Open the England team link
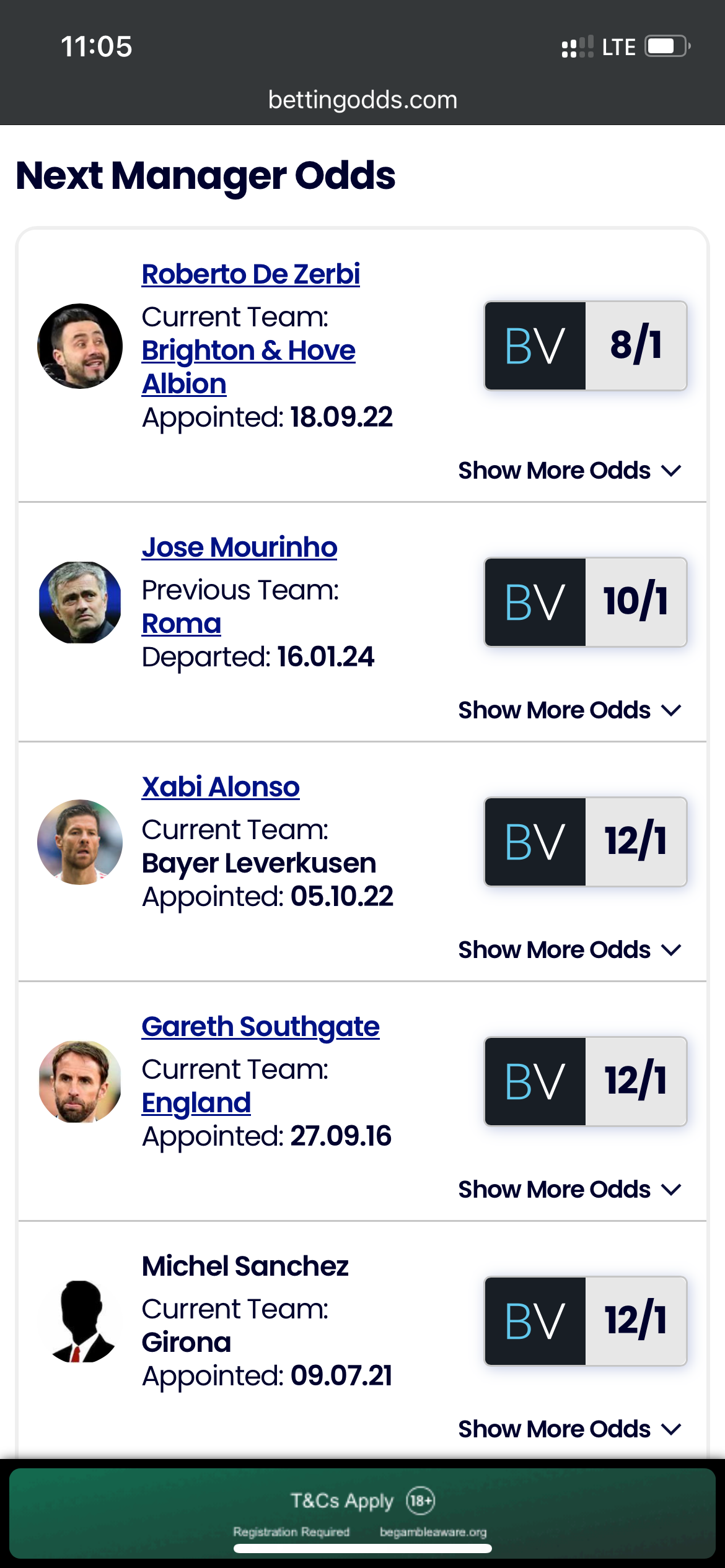The image size is (725, 1568). [196, 1103]
